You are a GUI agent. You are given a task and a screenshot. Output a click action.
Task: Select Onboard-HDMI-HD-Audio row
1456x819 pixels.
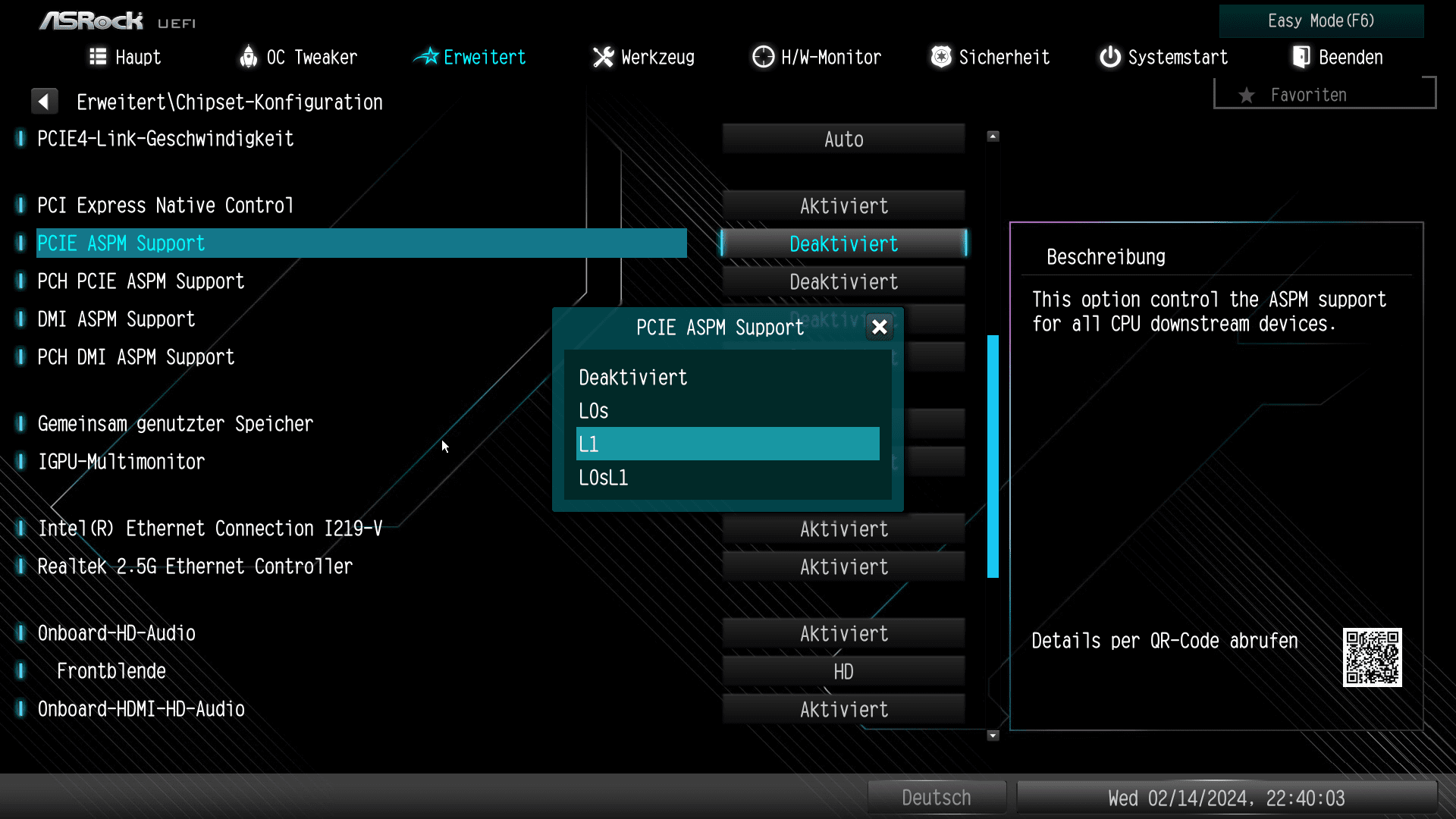(362, 709)
